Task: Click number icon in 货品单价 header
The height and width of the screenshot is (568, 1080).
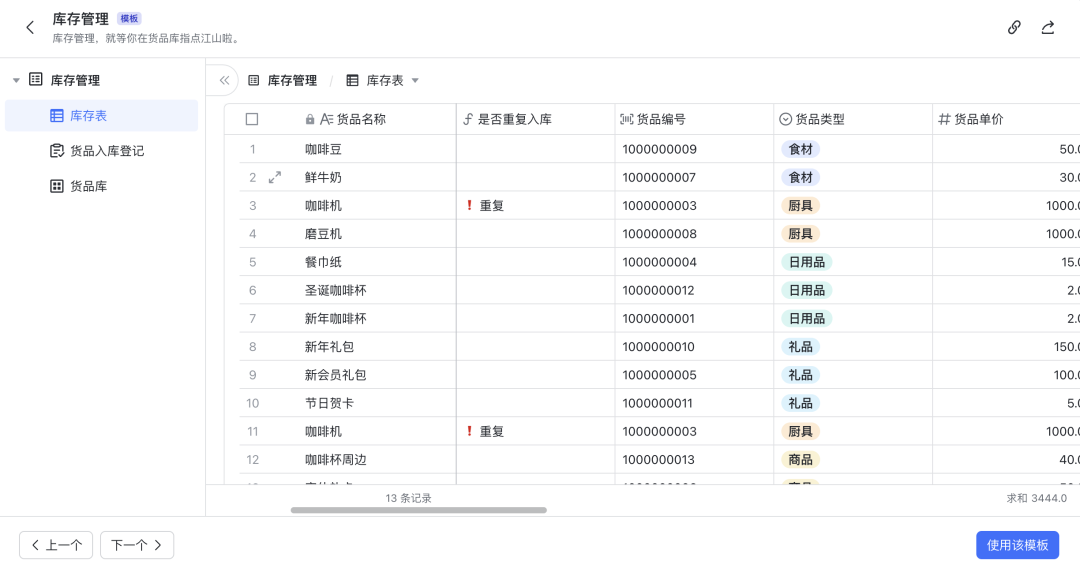Action: click(944, 119)
